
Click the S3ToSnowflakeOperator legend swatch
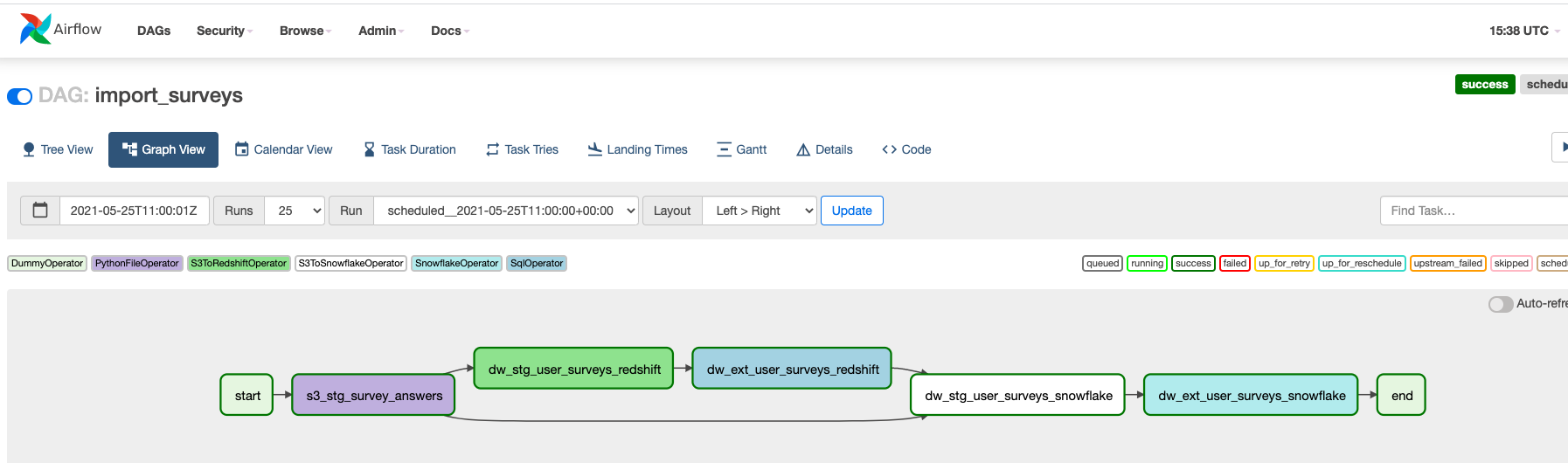point(350,263)
